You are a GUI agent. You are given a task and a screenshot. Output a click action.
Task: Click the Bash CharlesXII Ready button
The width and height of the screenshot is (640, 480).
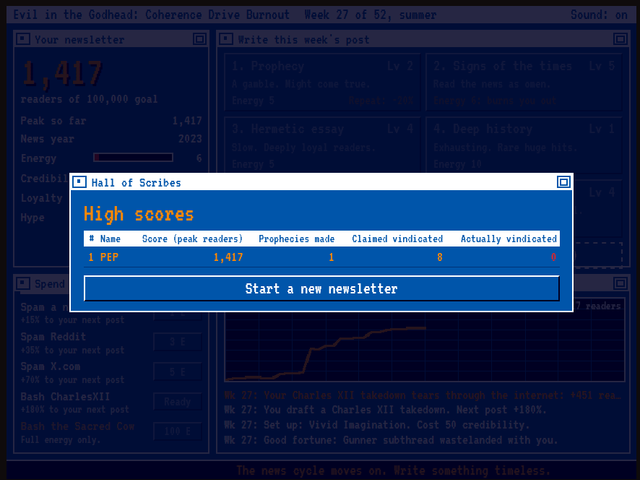(178, 402)
